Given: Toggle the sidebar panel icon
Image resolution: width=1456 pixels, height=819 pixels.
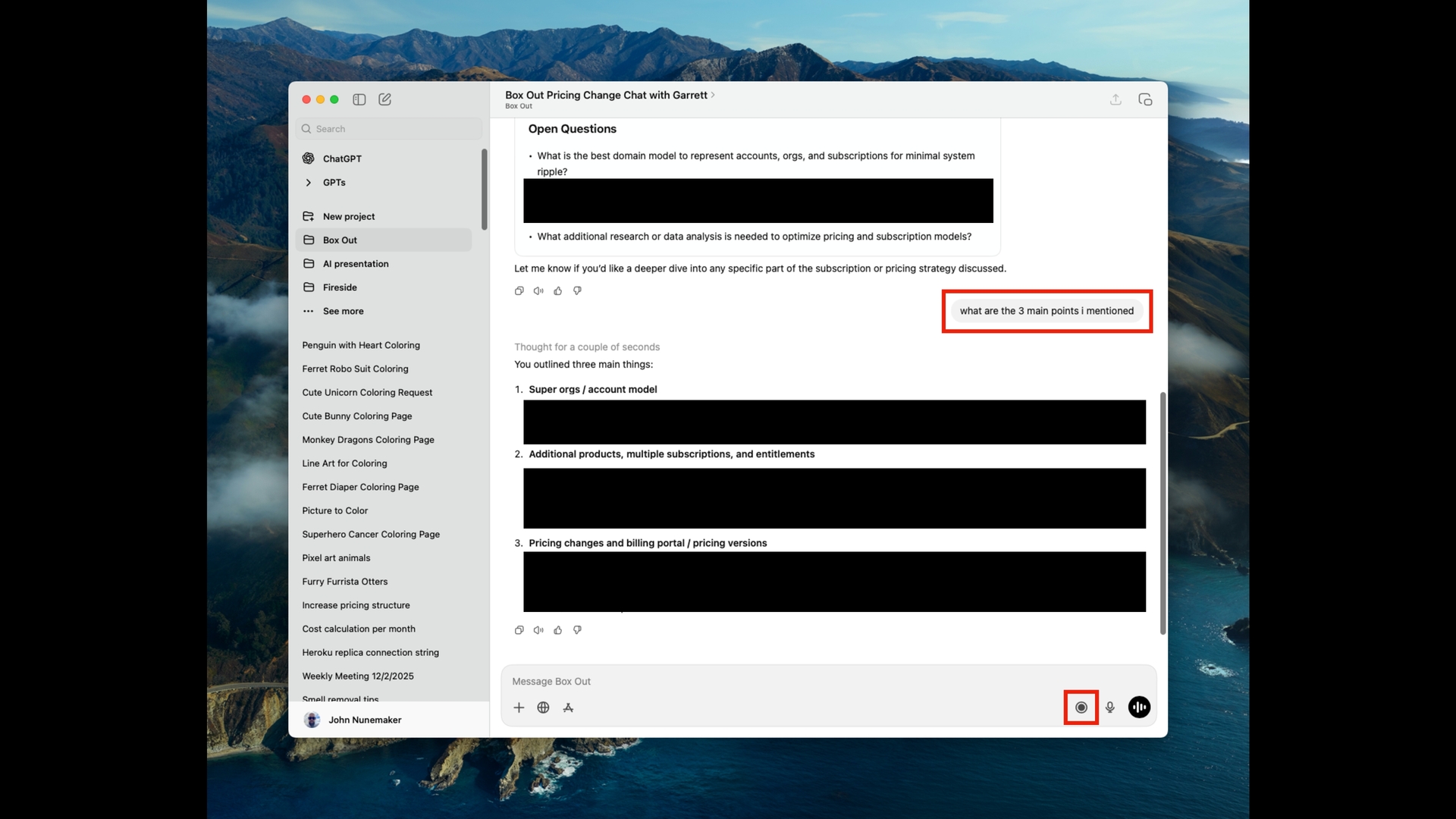Looking at the screenshot, I should (x=359, y=99).
